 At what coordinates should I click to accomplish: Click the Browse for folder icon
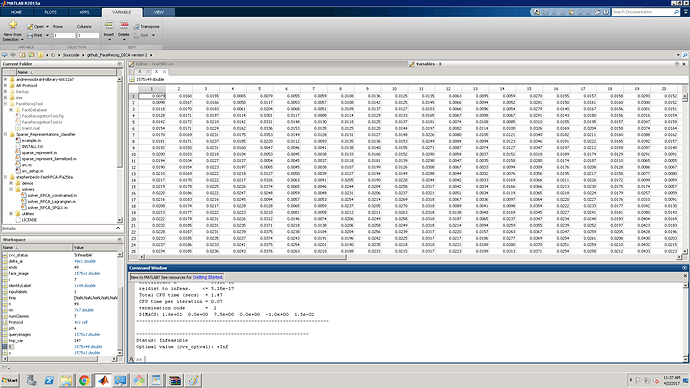click(x=31, y=55)
